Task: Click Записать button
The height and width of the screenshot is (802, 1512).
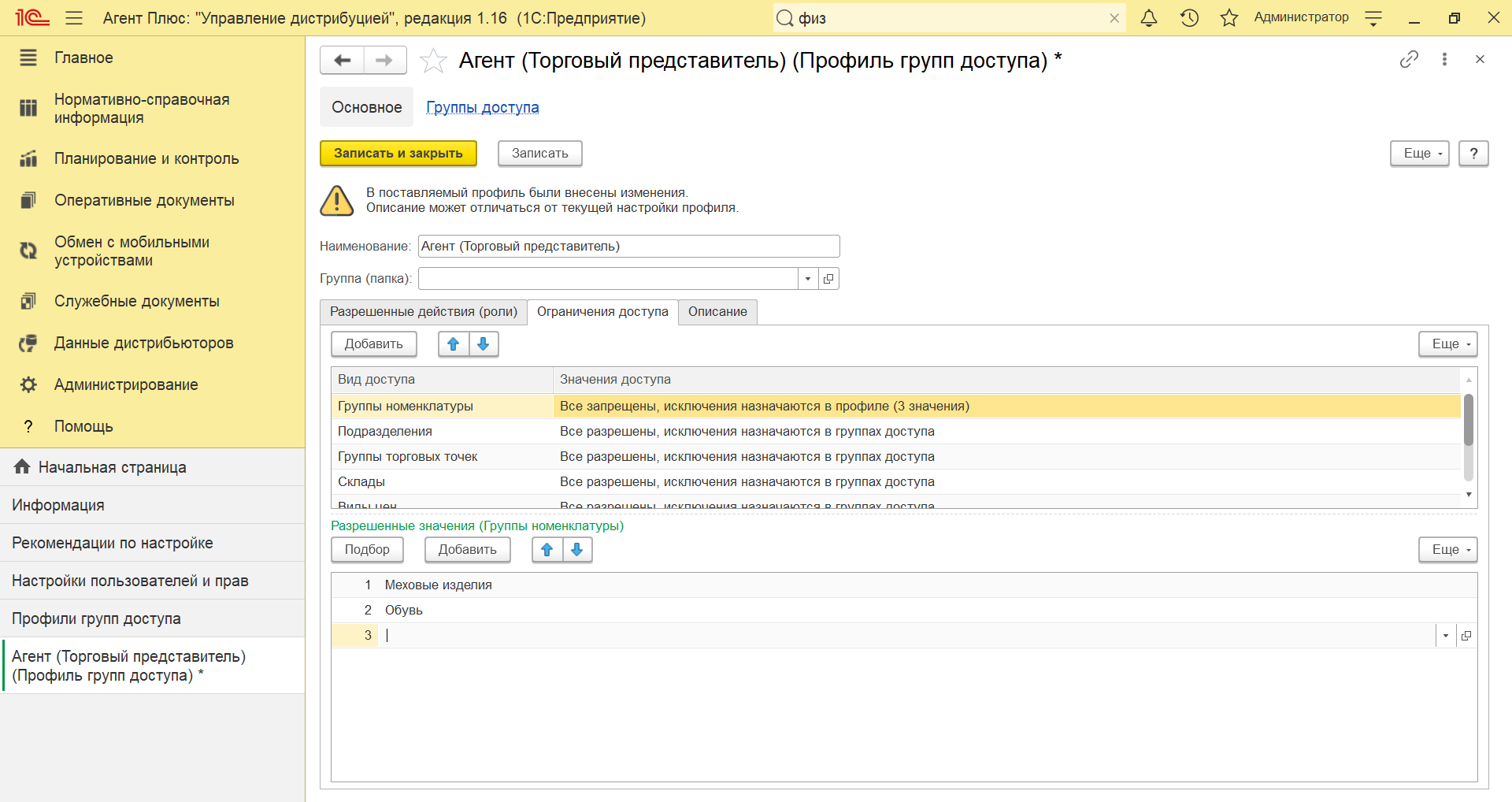Action: tap(540, 154)
